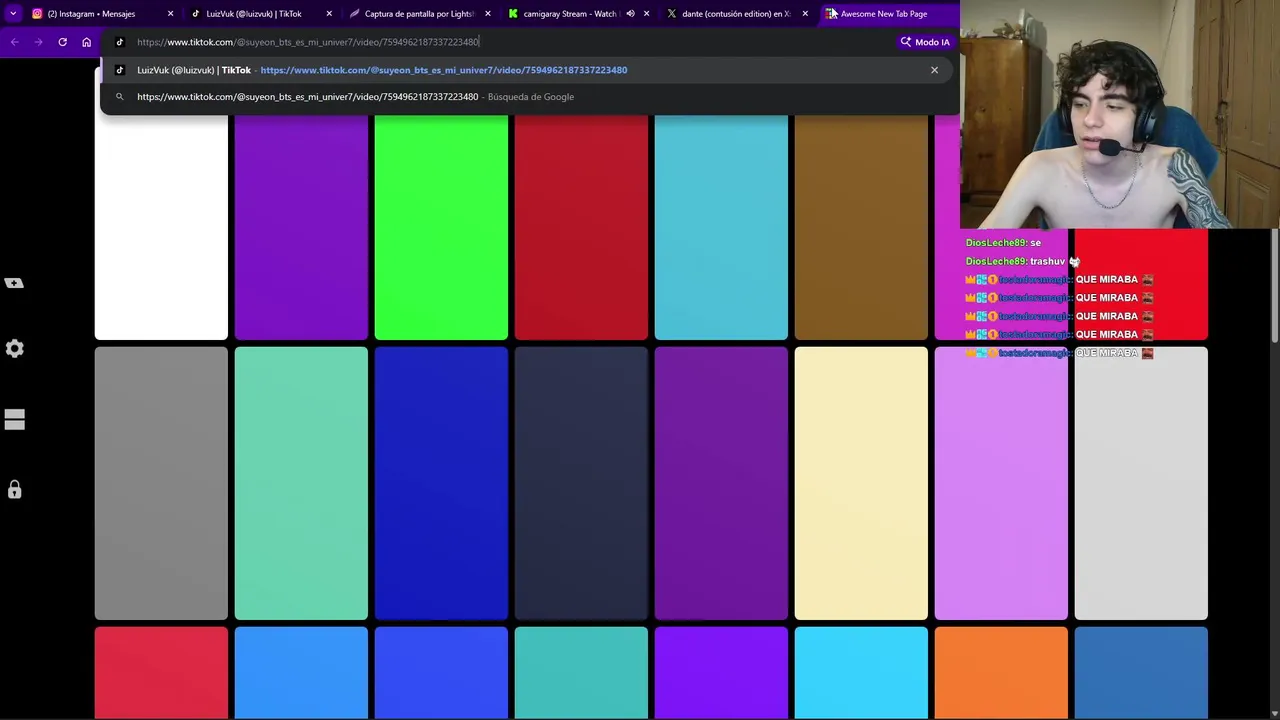Select the lilac tile
Image resolution: width=1280 pixels, height=720 pixels.
tap(1001, 483)
